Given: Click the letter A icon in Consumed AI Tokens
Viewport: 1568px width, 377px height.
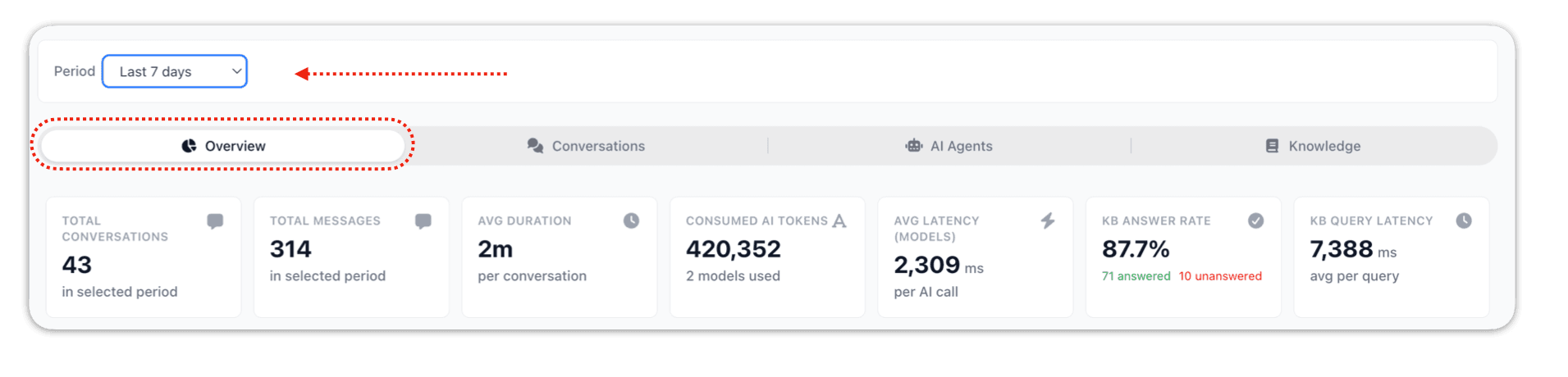Looking at the screenshot, I should tap(839, 220).
